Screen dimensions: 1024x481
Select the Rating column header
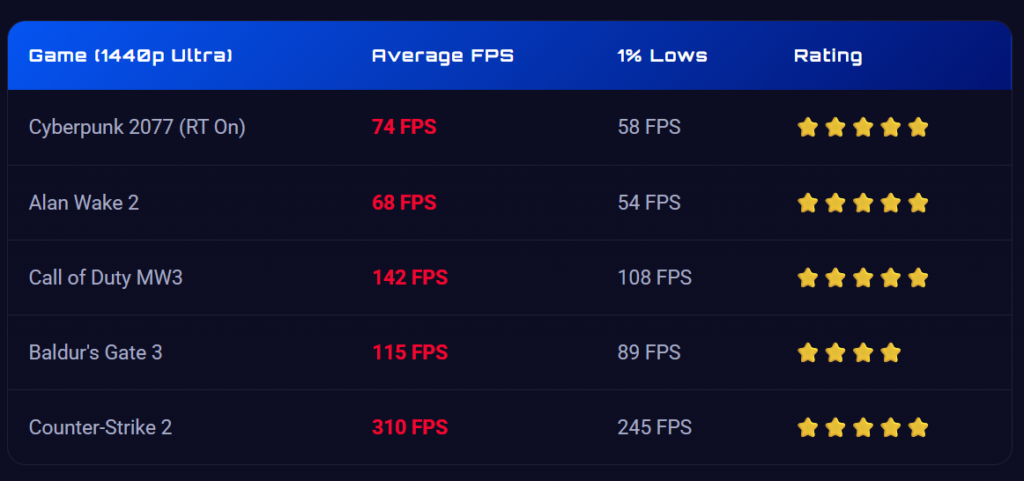click(x=828, y=57)
